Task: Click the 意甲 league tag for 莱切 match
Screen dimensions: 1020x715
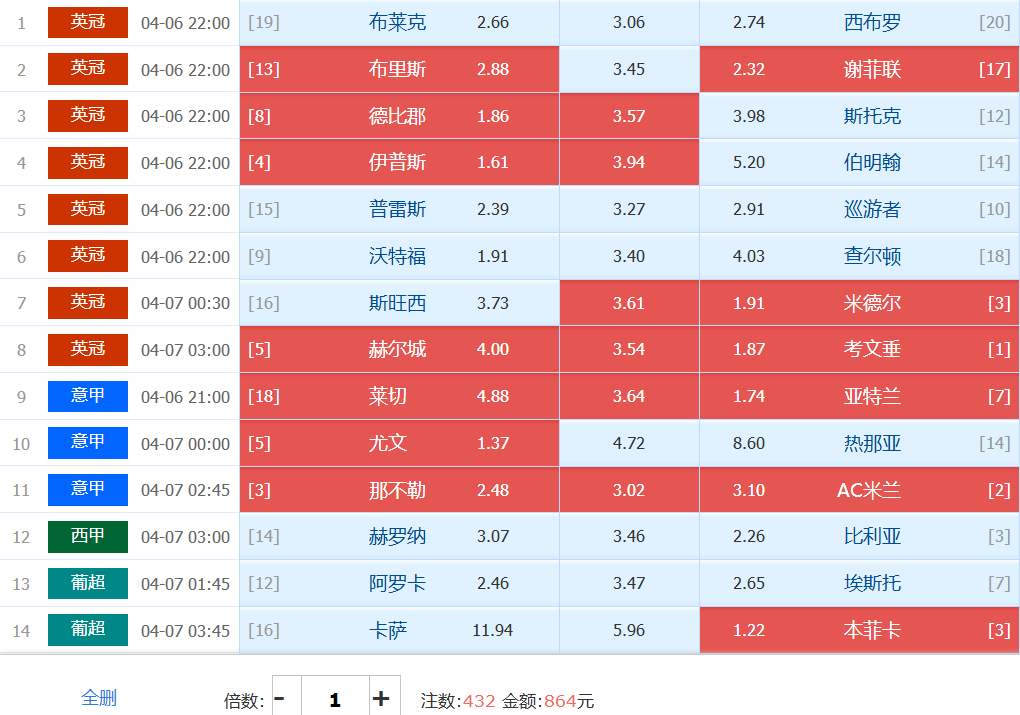Action: click(x=88, y=396)
